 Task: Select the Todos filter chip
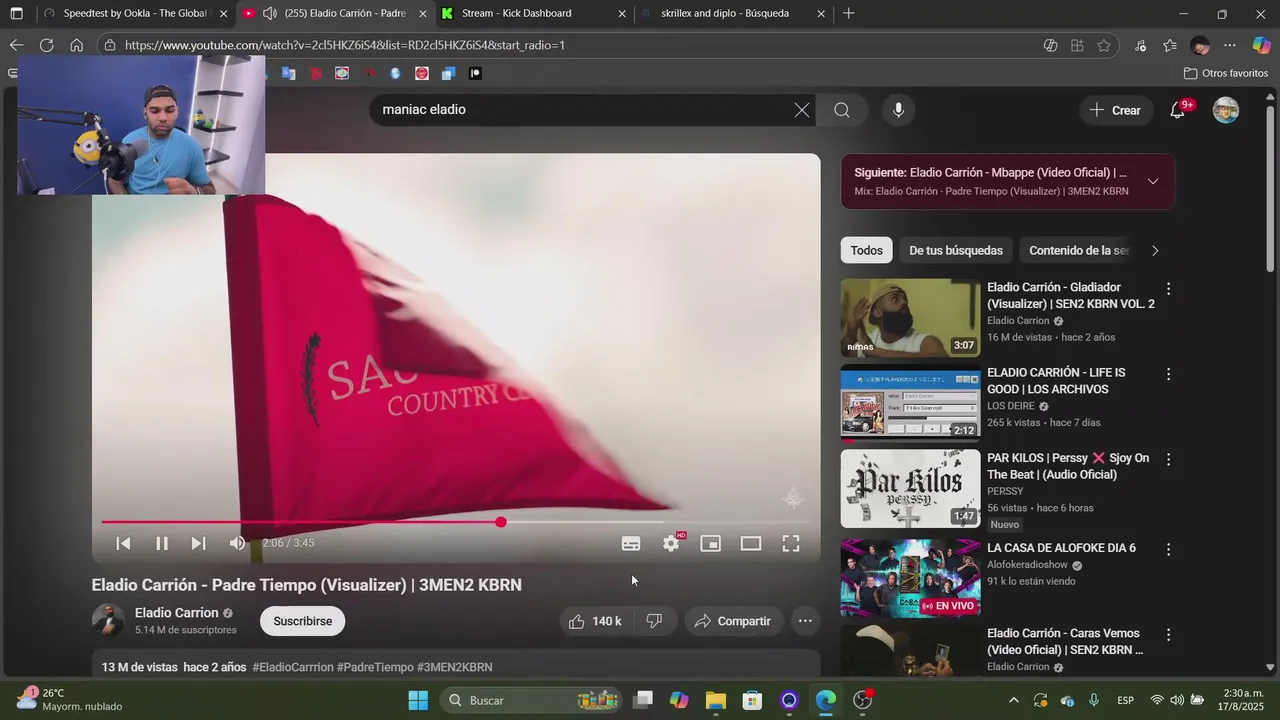pyautogui.click(x=867, y=250)
